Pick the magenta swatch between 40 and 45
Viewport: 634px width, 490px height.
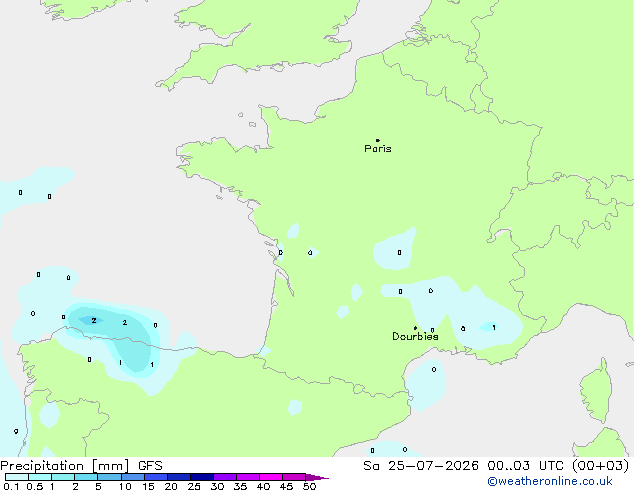click(x=271, y=477)
